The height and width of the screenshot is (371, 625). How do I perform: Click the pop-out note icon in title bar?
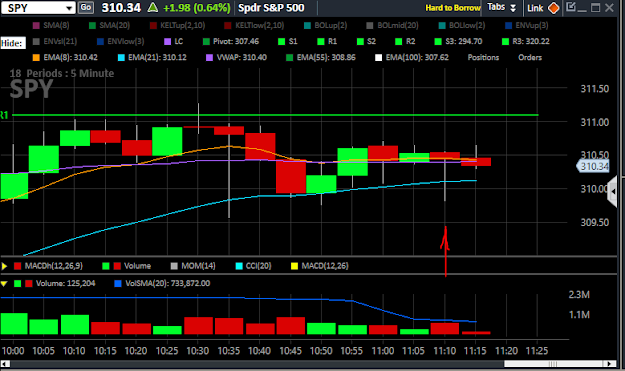click(570, 7)
